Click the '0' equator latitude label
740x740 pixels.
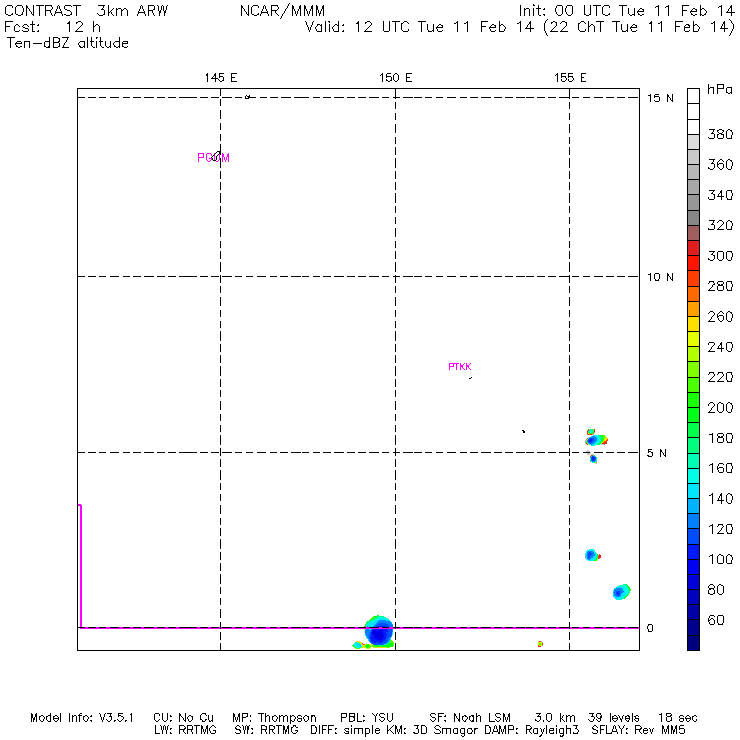click(x=650, y=628)
